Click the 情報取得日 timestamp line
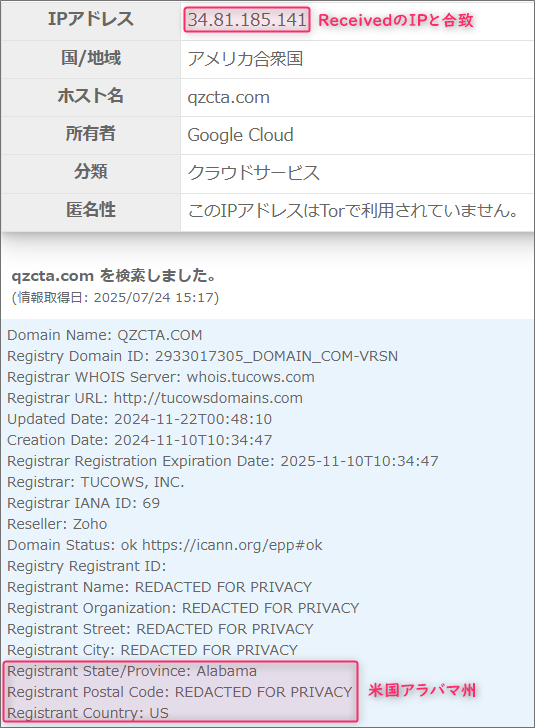This screenshot has width=535, height=728. click(x=115, y=297)
